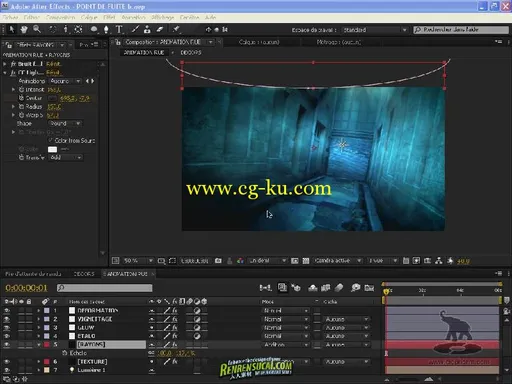The height and width of the screenshot is (384, 512).
Task: Select the Selection arrow tool
Action: 12,29
